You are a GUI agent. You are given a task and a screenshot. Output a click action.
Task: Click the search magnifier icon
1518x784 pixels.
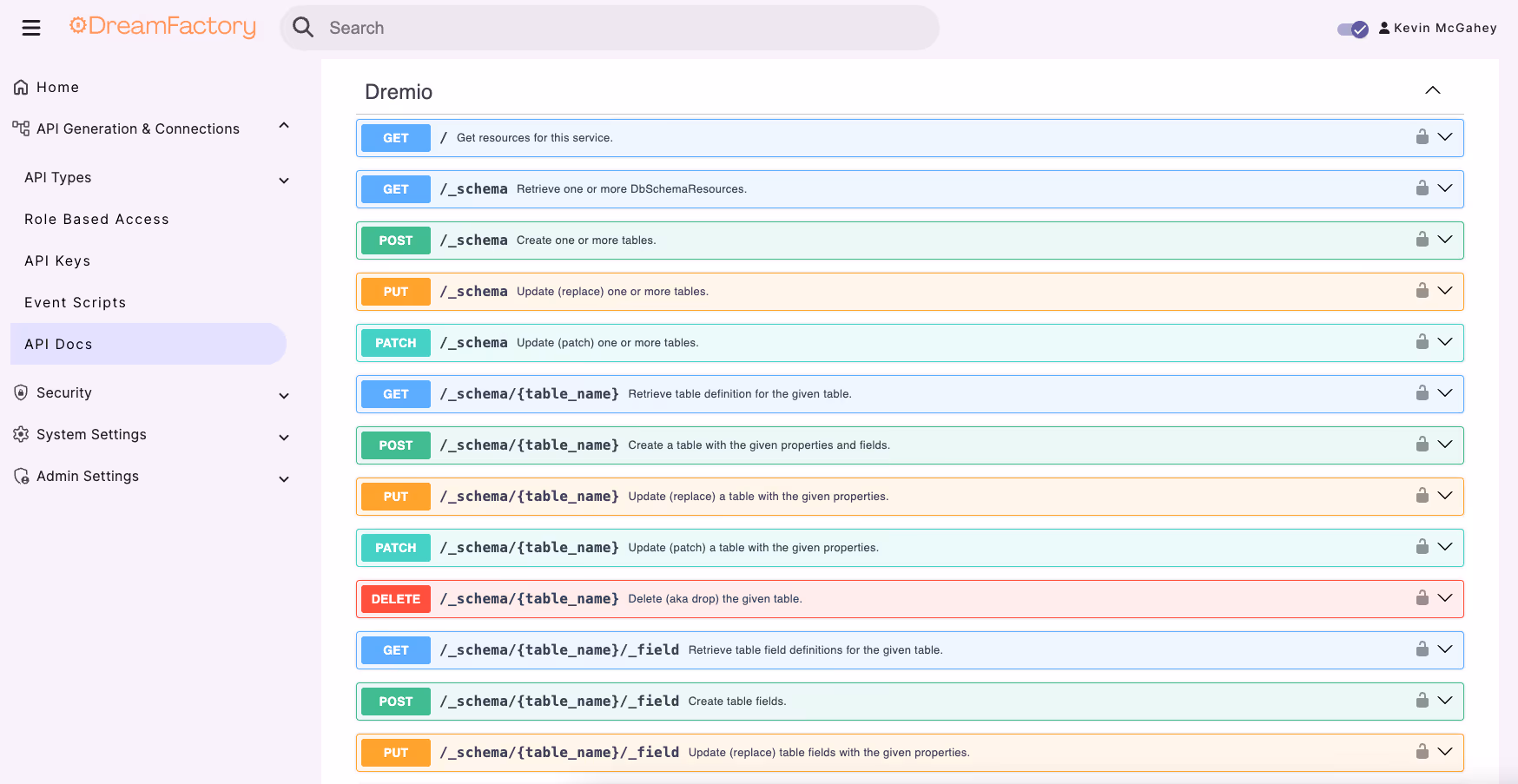(303, 28)
